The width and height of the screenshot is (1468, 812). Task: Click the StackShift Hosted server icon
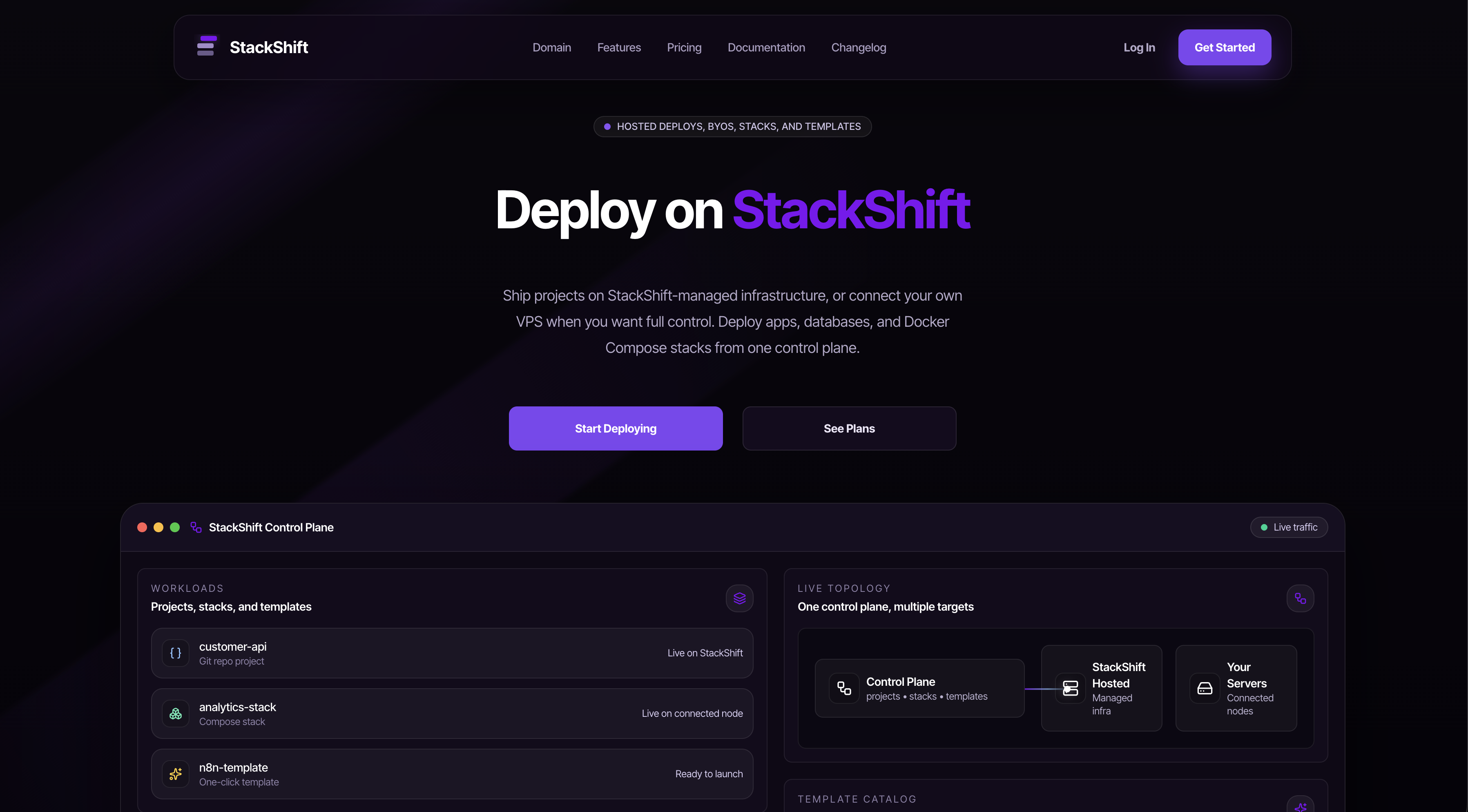click(x=1070, y=688)
